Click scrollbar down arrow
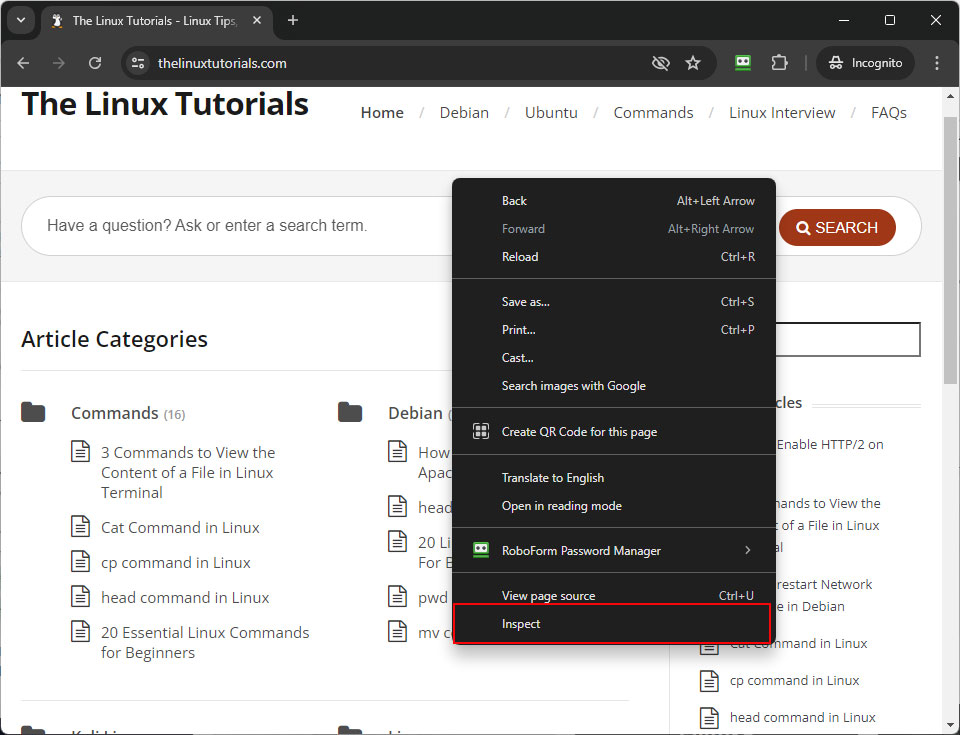This screenshot has height=735, width=960. click(x=950, y=725)
